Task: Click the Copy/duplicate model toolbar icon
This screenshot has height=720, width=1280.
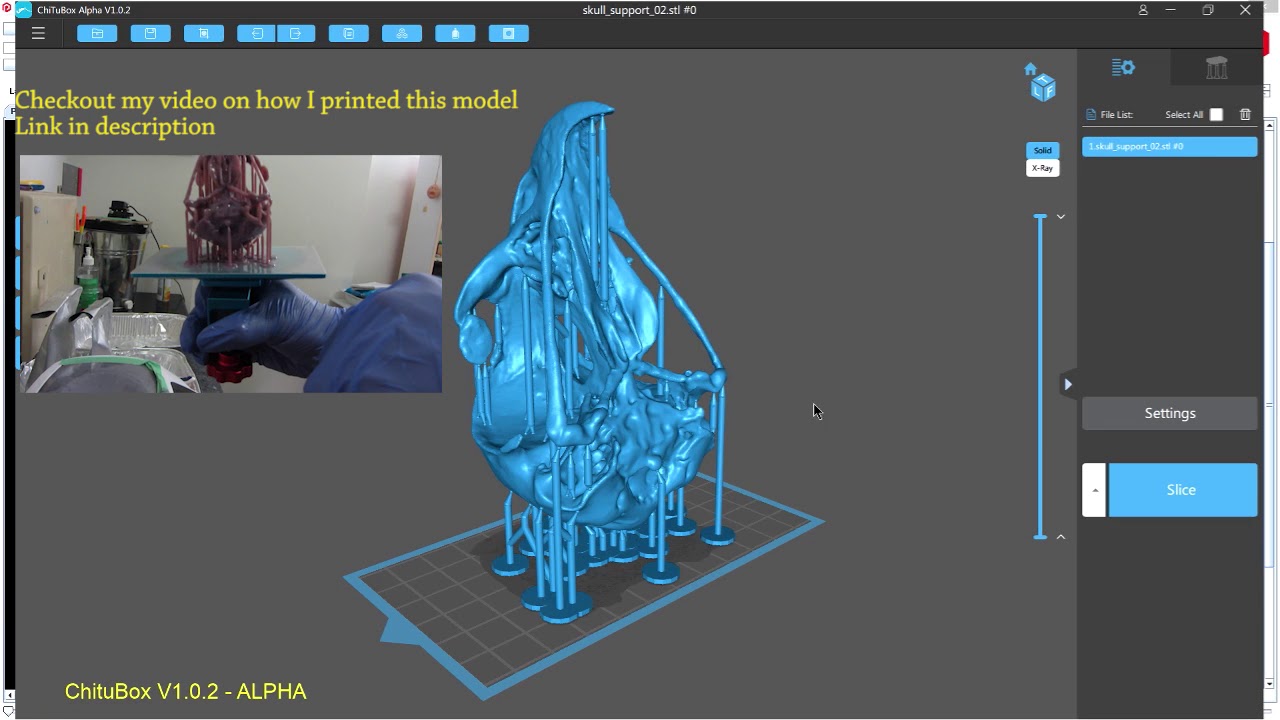Action: point(348,33)
